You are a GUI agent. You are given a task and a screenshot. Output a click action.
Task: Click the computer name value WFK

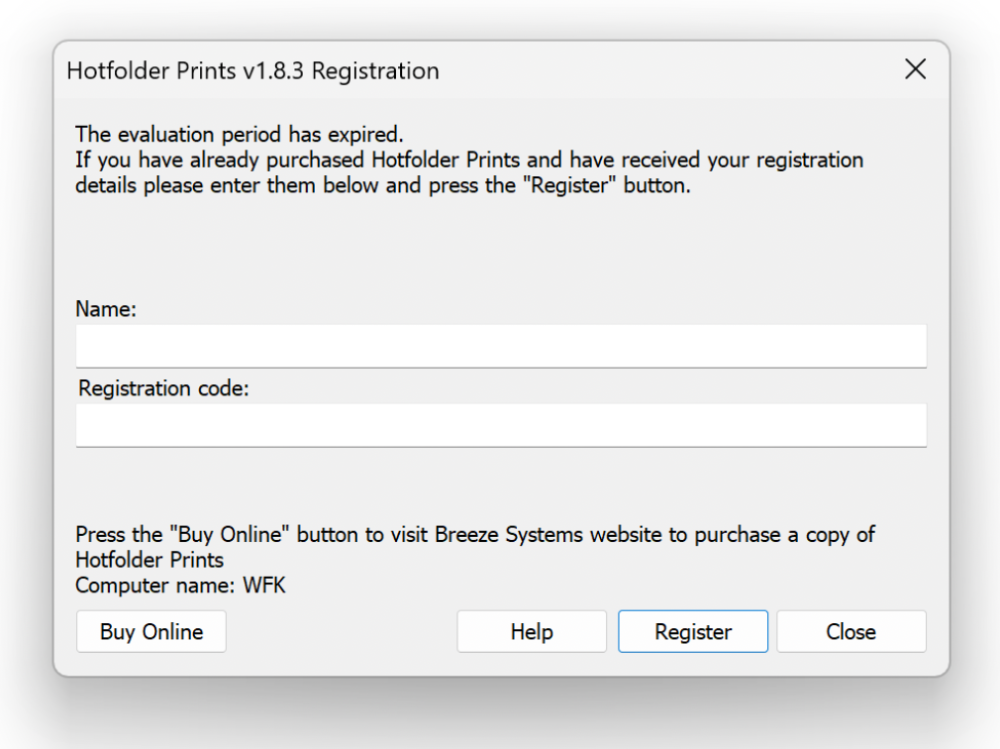pyautogui.click(x=264, y=585)
